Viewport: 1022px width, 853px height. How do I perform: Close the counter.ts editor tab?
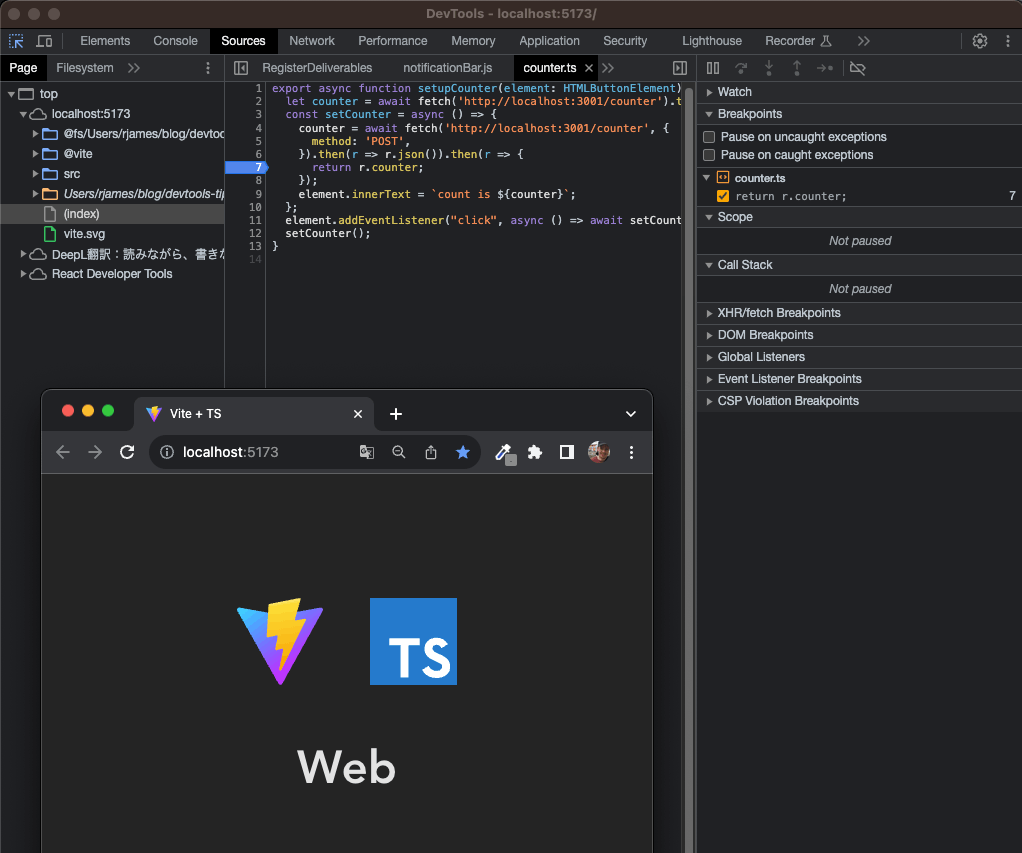tap(589, 68)
